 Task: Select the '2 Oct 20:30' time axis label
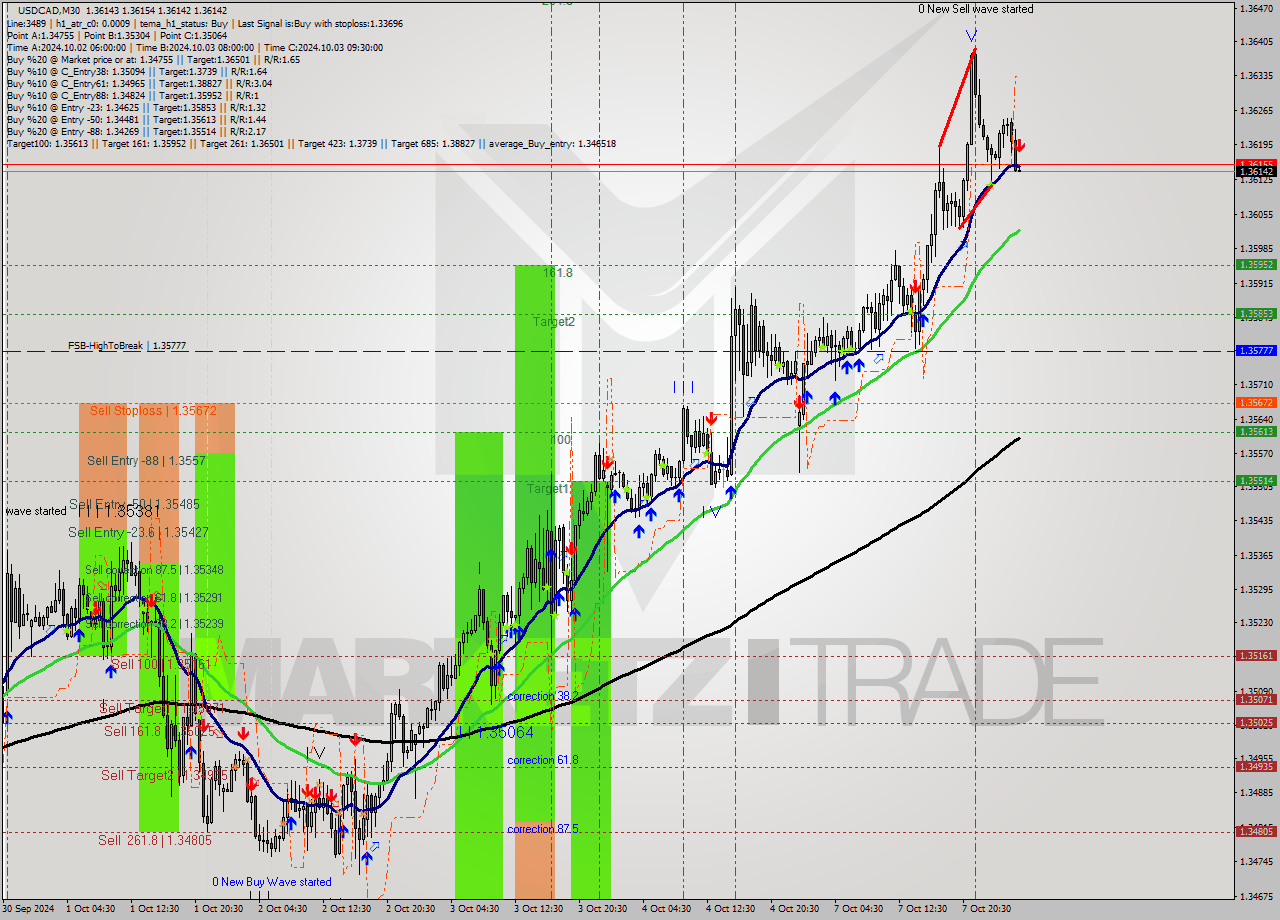pos(411,909)
